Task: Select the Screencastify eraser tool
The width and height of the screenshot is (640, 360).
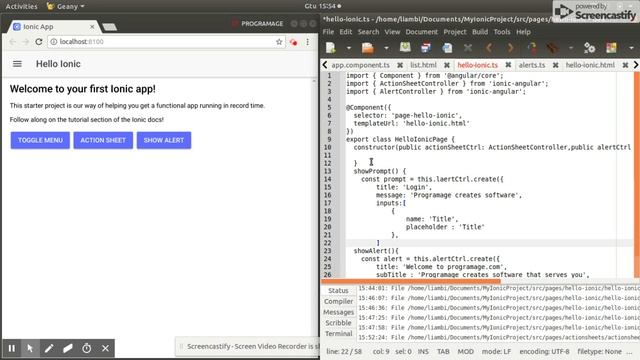Action: 68,348
